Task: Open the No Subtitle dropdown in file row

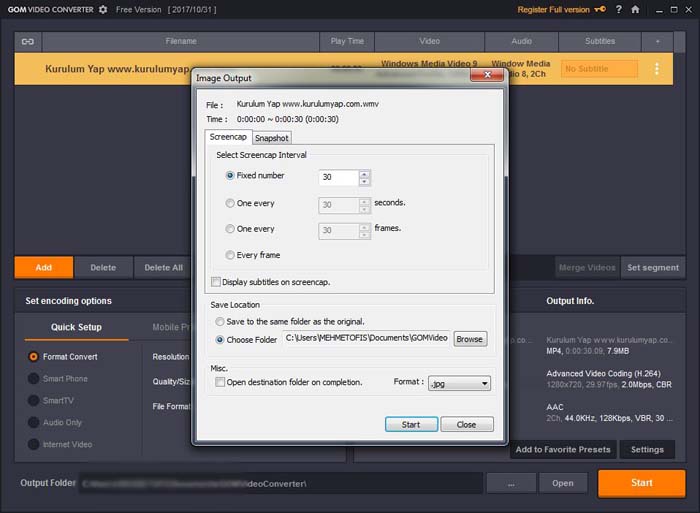Action: (599, 69)
